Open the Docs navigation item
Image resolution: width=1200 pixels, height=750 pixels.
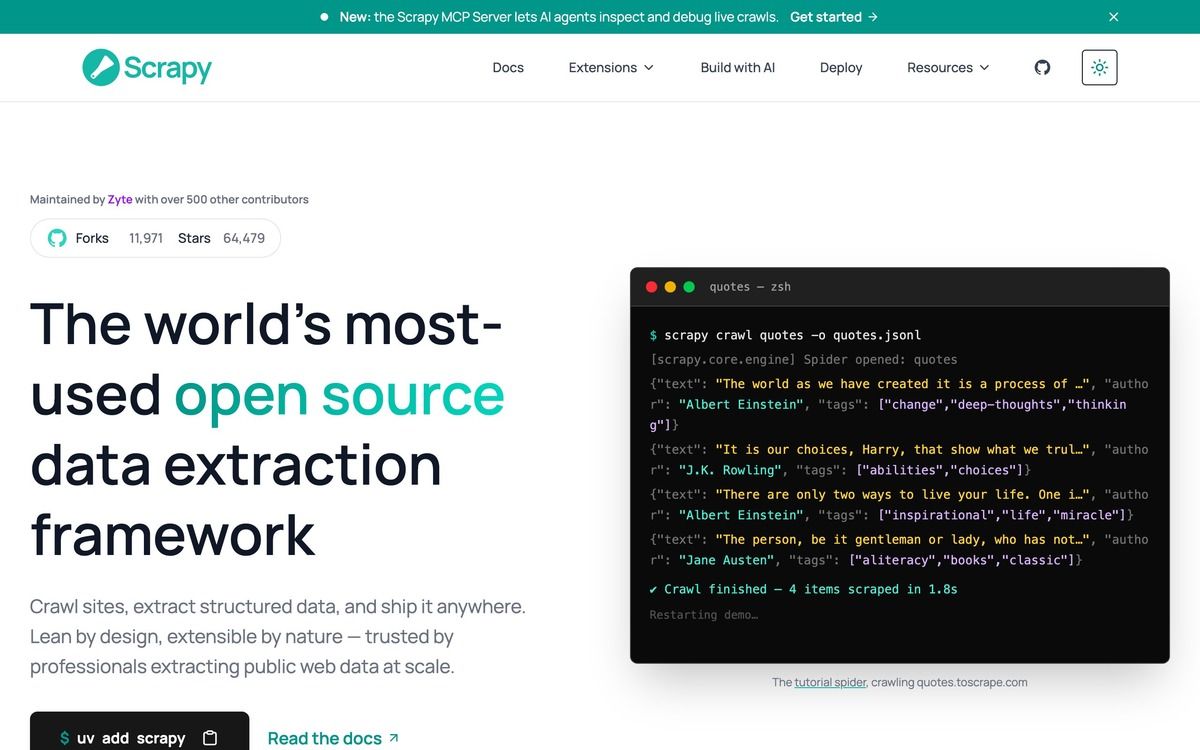click(x=508, y=67)
